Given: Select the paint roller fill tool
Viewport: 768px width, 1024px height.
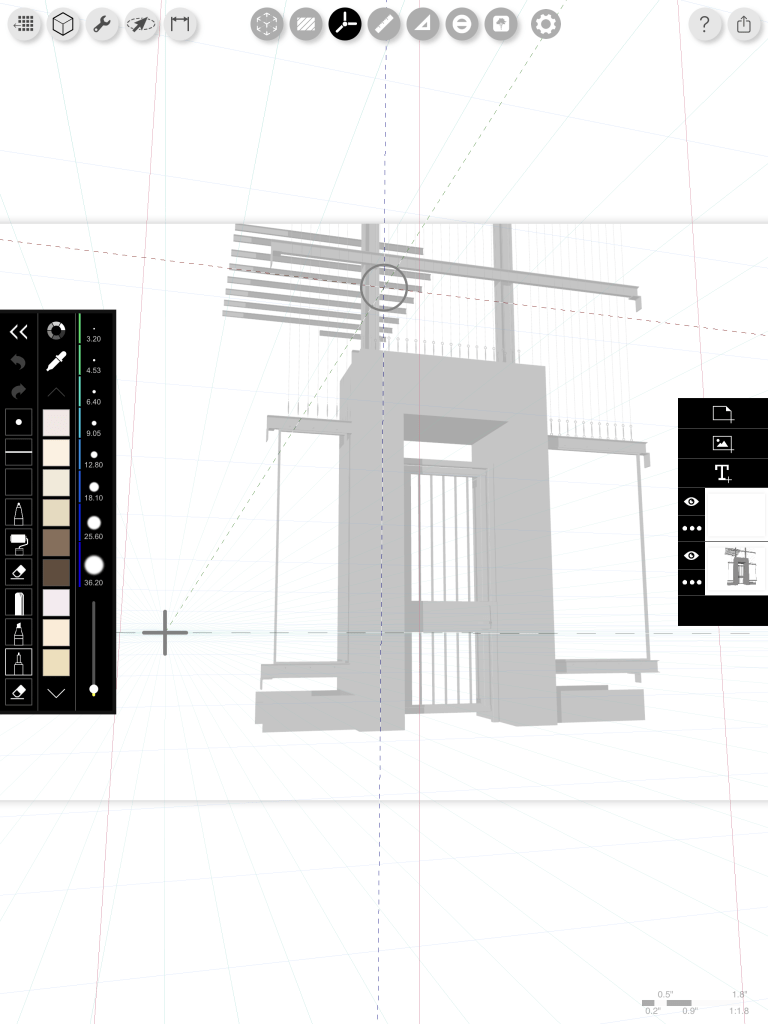Looking at the screenshot, I should 18,543.
